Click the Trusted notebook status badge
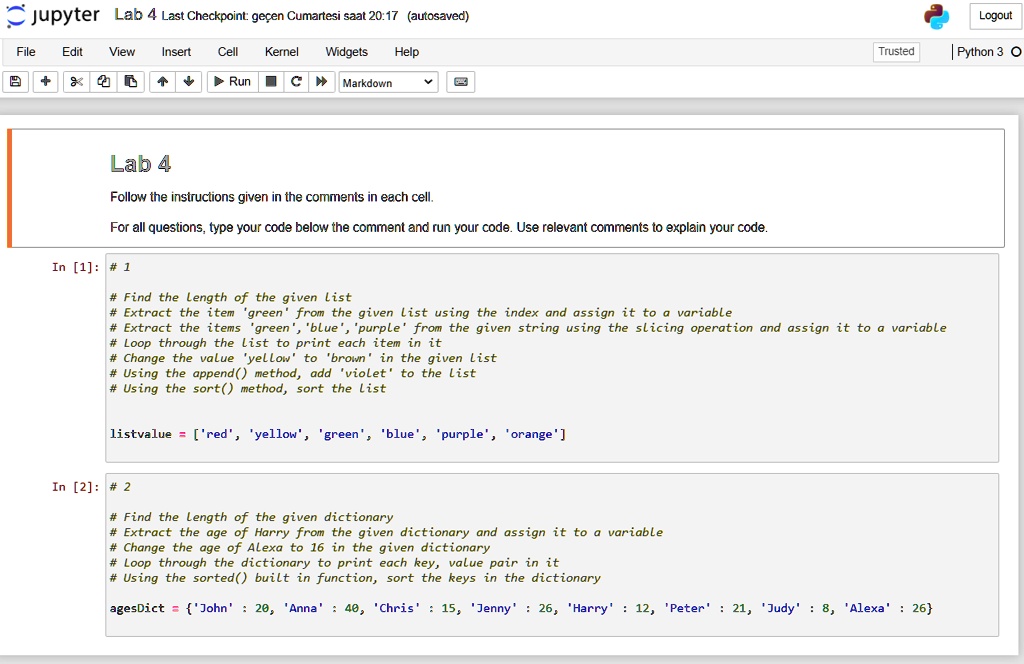The image size is (1024, 664). [895, 51]
